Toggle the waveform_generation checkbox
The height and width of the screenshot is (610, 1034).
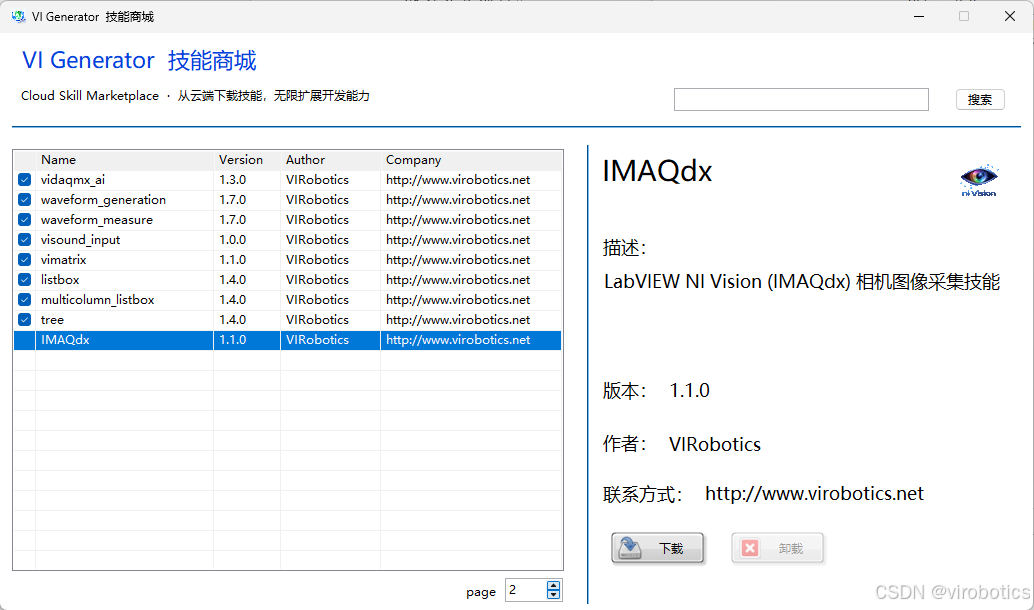24,199
